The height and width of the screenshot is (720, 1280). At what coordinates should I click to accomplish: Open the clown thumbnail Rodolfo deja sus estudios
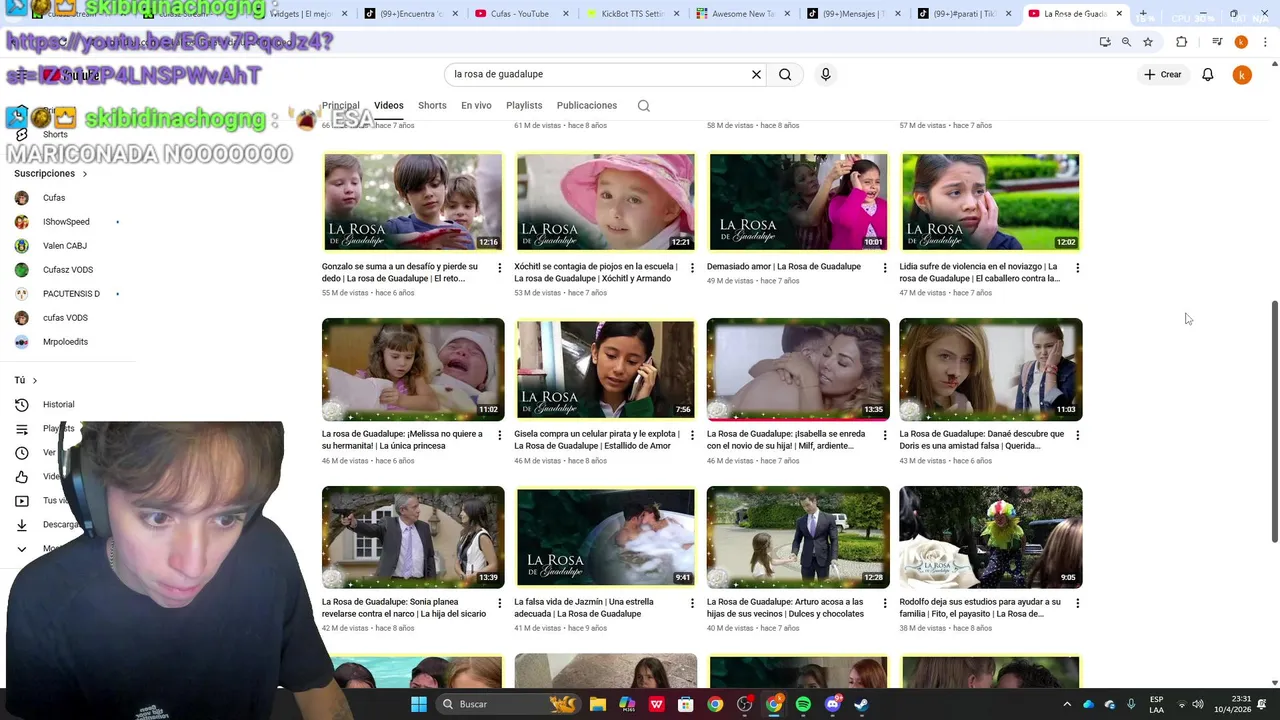[990, 537]
